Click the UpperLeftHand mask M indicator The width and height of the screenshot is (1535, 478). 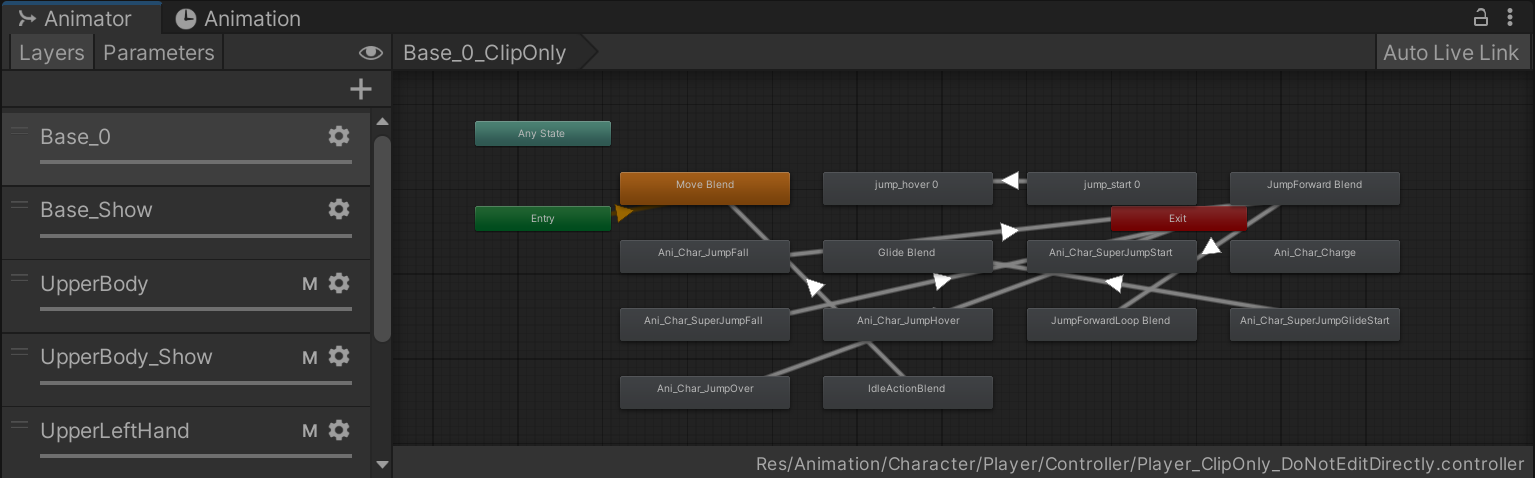click(310, 431)
